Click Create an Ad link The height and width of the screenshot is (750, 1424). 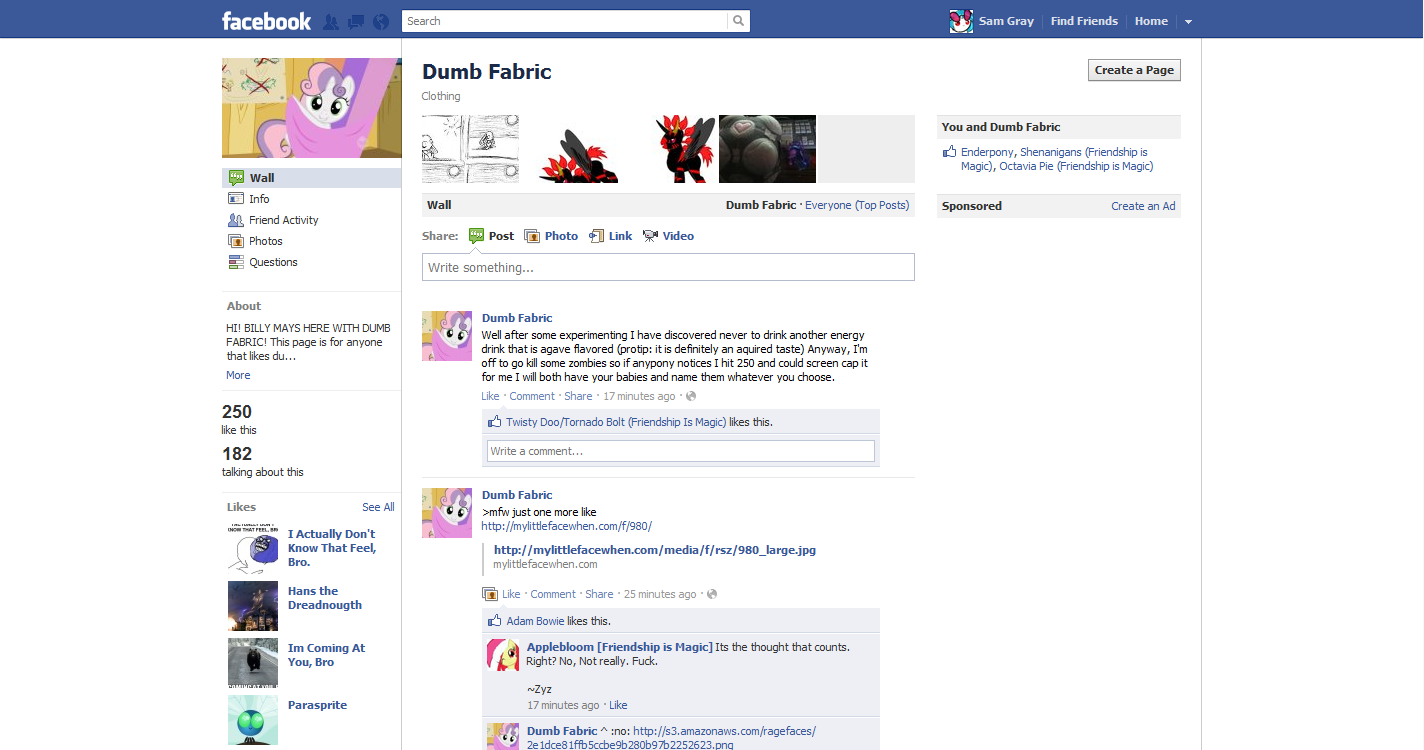point(1143,206)
